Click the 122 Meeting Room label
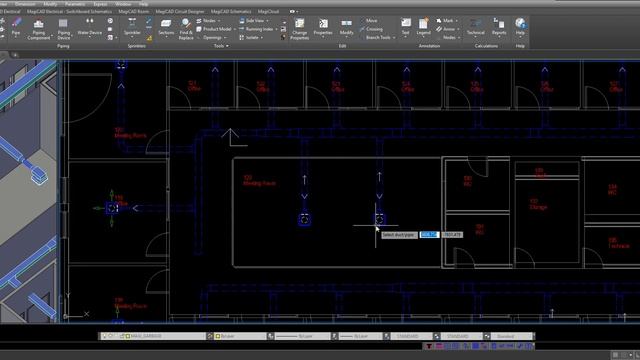 (259, 181)
